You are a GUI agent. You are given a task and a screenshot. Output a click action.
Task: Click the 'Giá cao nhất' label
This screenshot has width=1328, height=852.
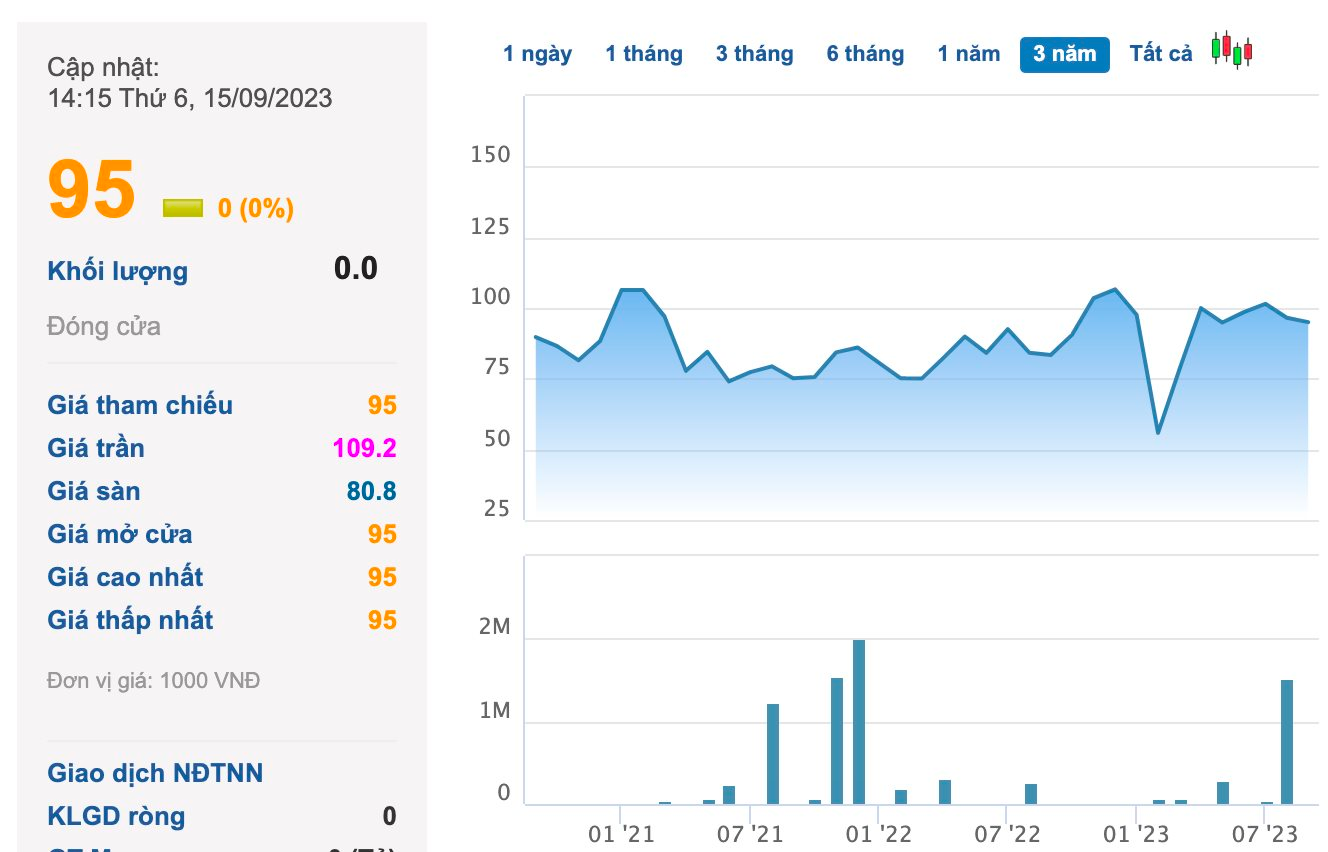coord(125,577)
